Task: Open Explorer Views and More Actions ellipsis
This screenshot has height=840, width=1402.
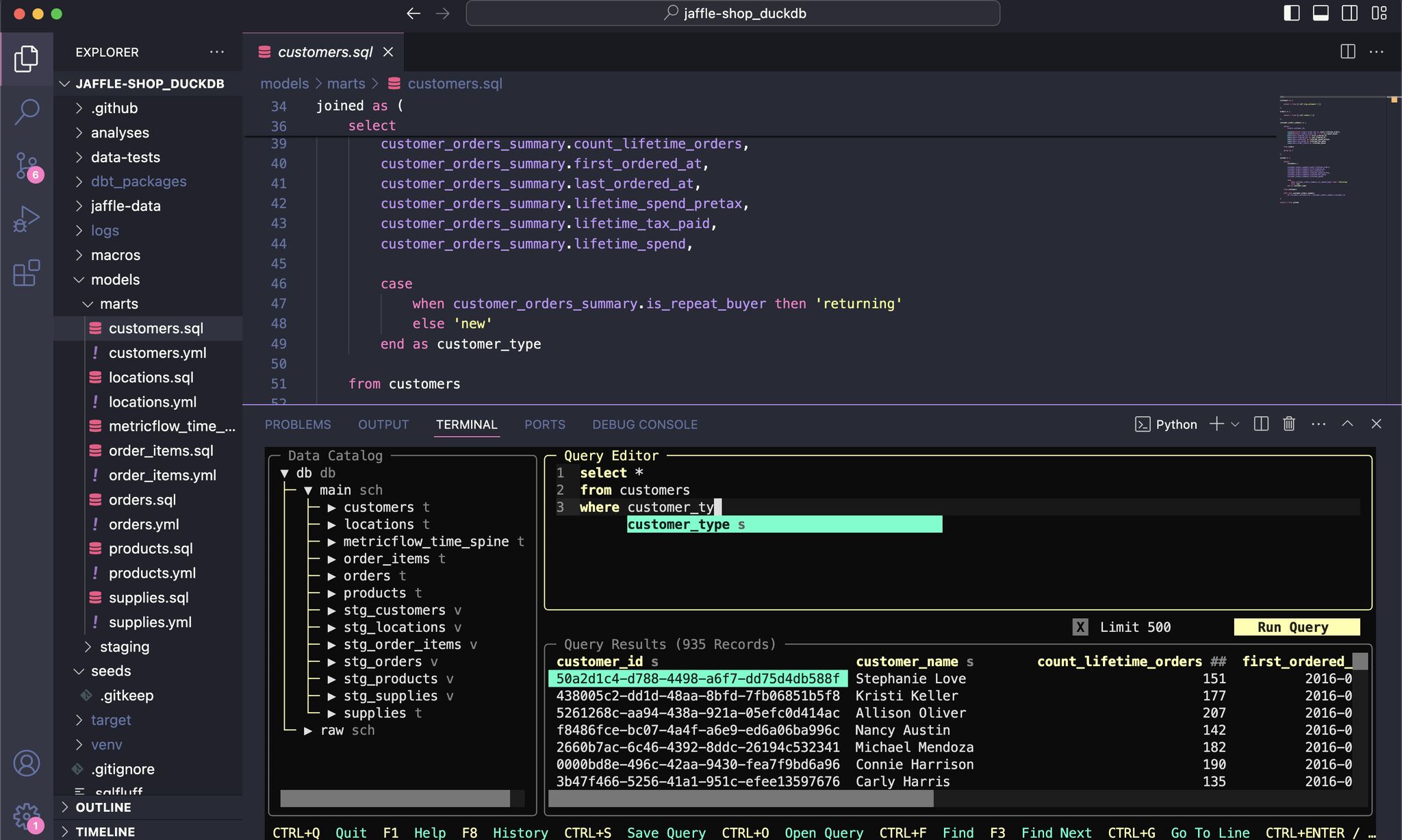Action: [x=217, y=52]
